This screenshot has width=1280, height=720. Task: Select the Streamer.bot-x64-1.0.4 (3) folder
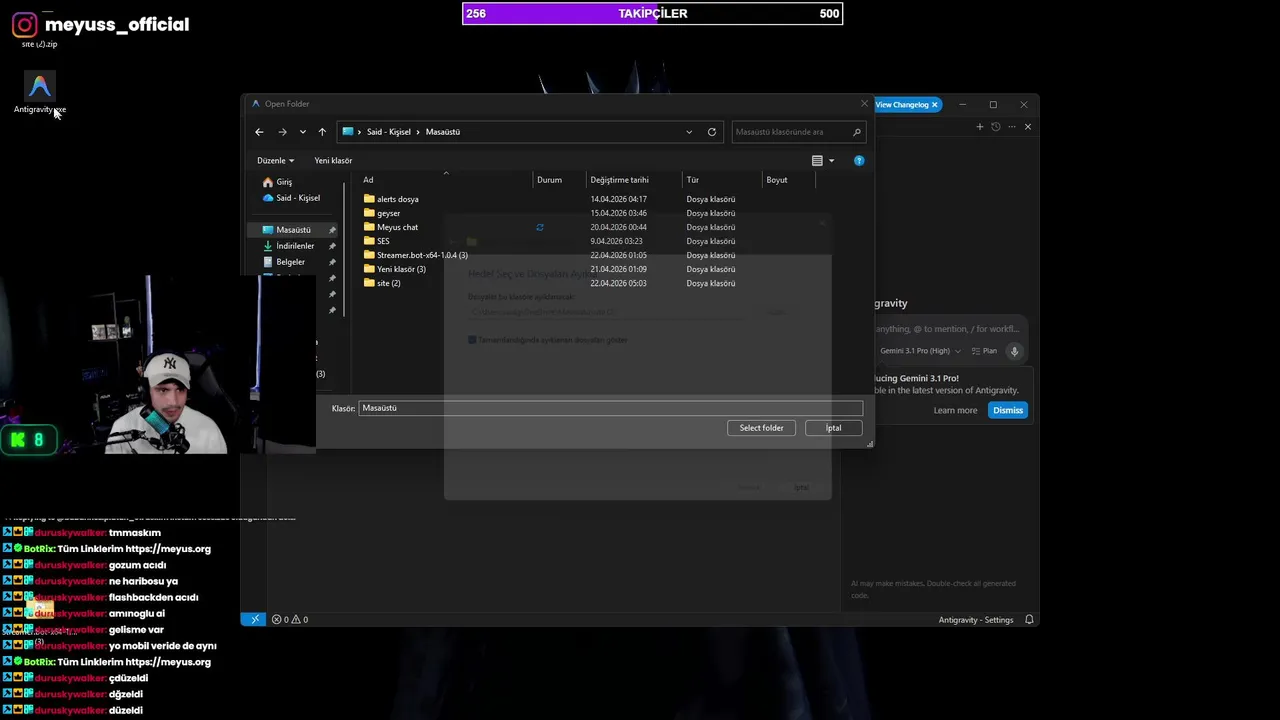tap(422, 255)
